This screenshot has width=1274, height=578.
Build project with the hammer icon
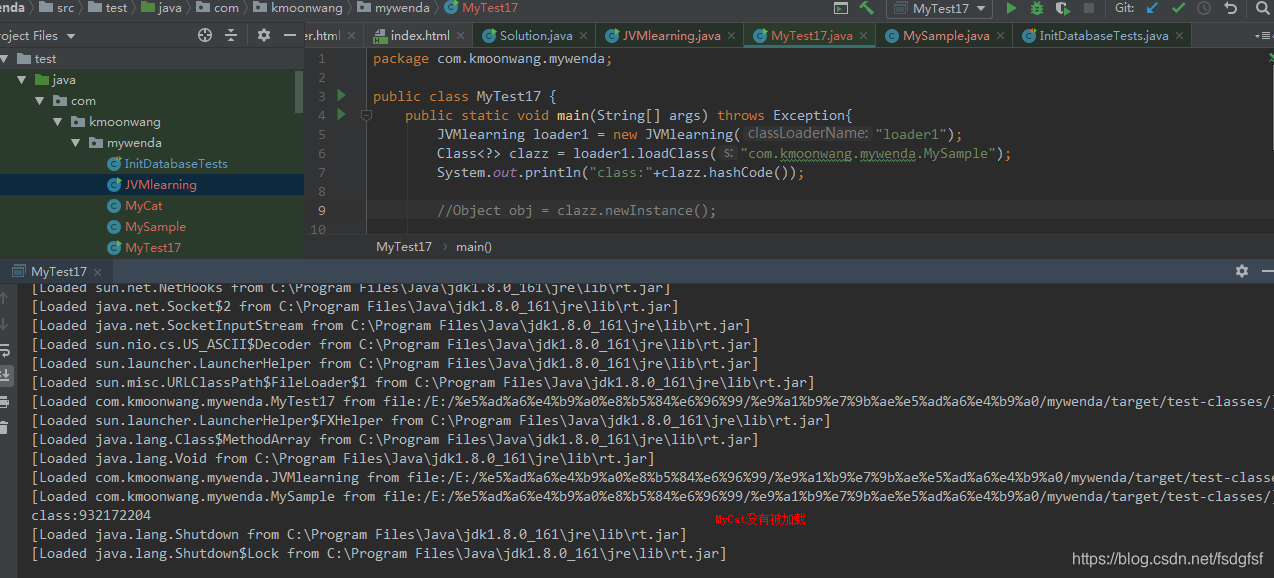tap(867, 8)
